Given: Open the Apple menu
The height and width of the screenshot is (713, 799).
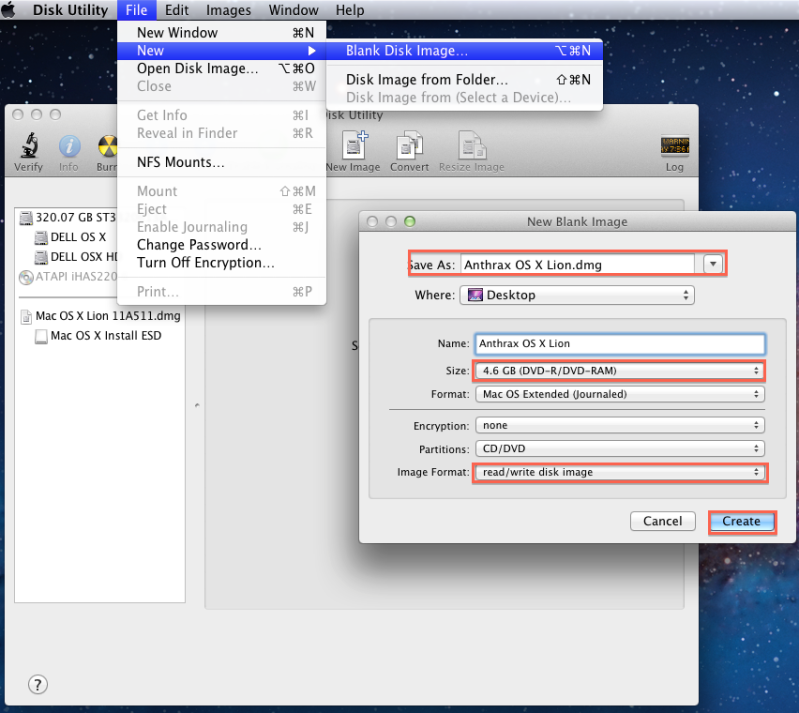Looking at the screenshot, I should point(9,10).
